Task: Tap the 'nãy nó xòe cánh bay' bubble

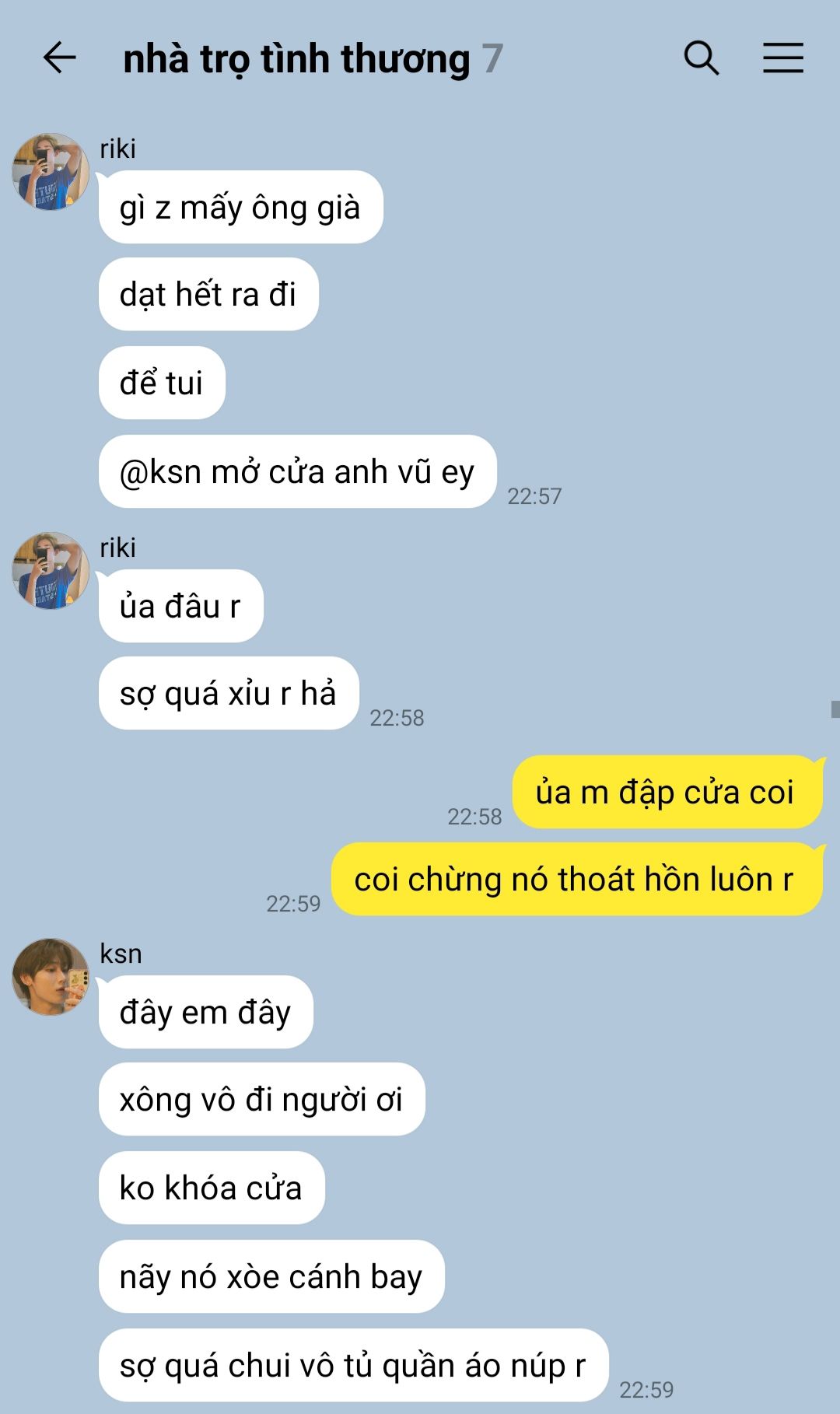Action: (x=271, y=1276)
